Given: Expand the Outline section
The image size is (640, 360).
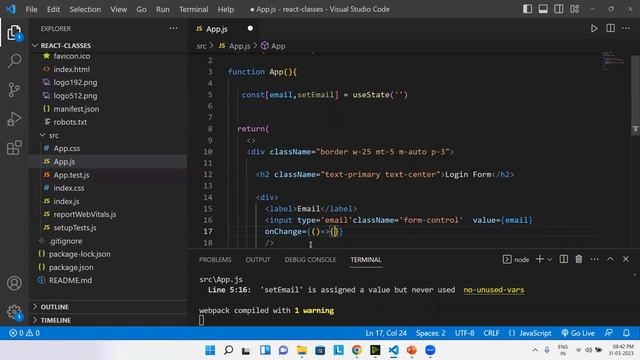Looking at the screenshot, I should [x=54, y=307].
